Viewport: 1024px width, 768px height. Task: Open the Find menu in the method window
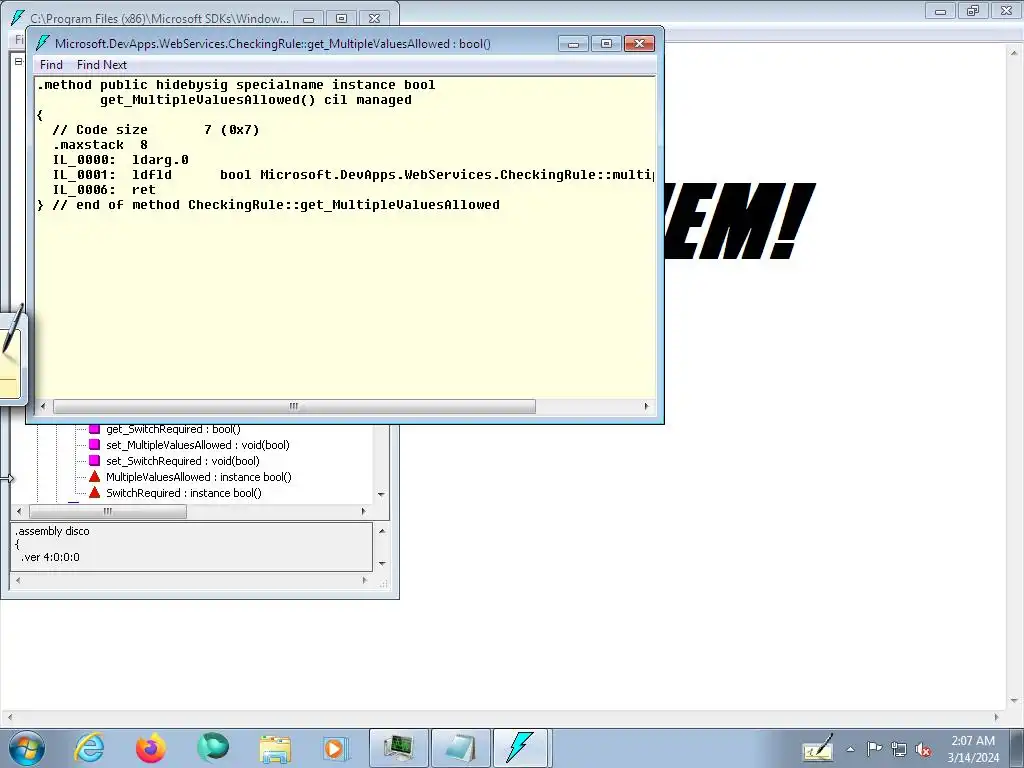(x=51, y=65)
